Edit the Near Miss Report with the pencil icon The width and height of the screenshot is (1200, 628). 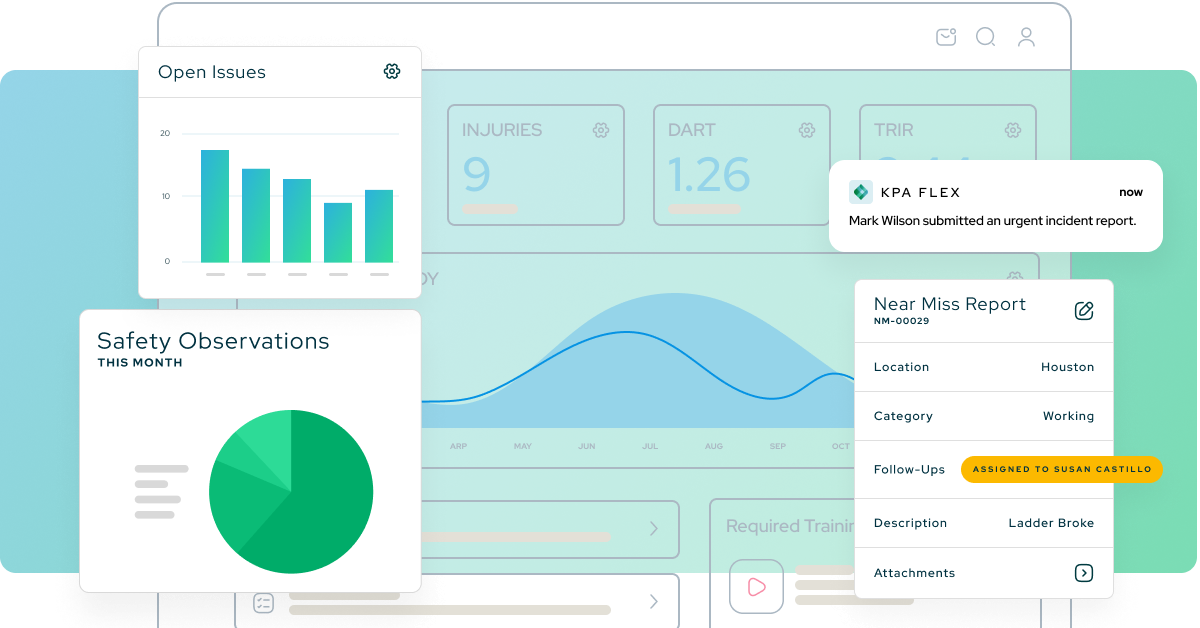(1083, 310)
